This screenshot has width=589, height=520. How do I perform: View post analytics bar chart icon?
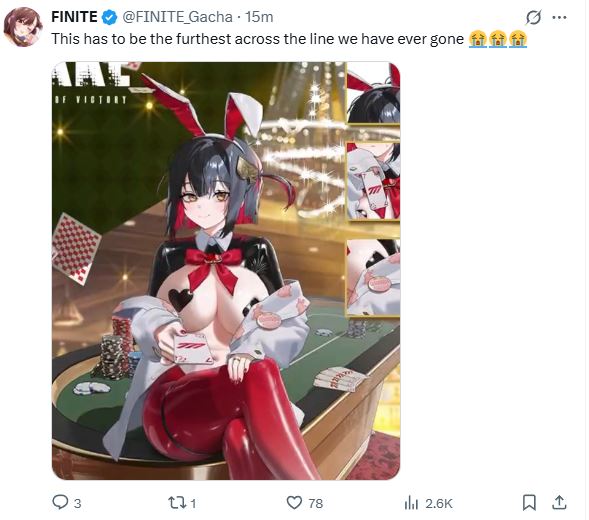(x=411, y=503)
